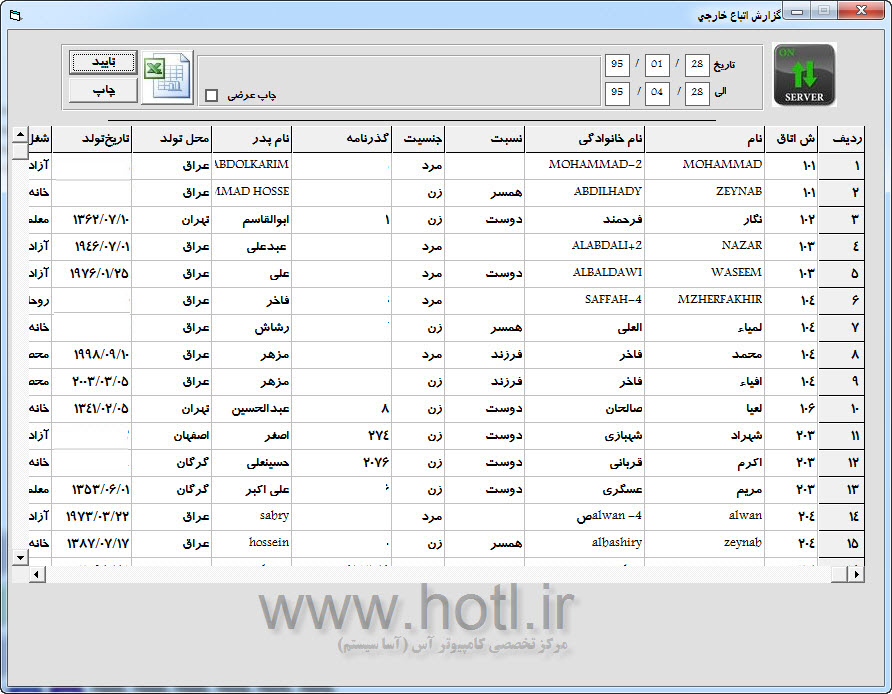The image size is (892, 694).
Task: Click the start date month field showing 01
Action: (657, 65)
